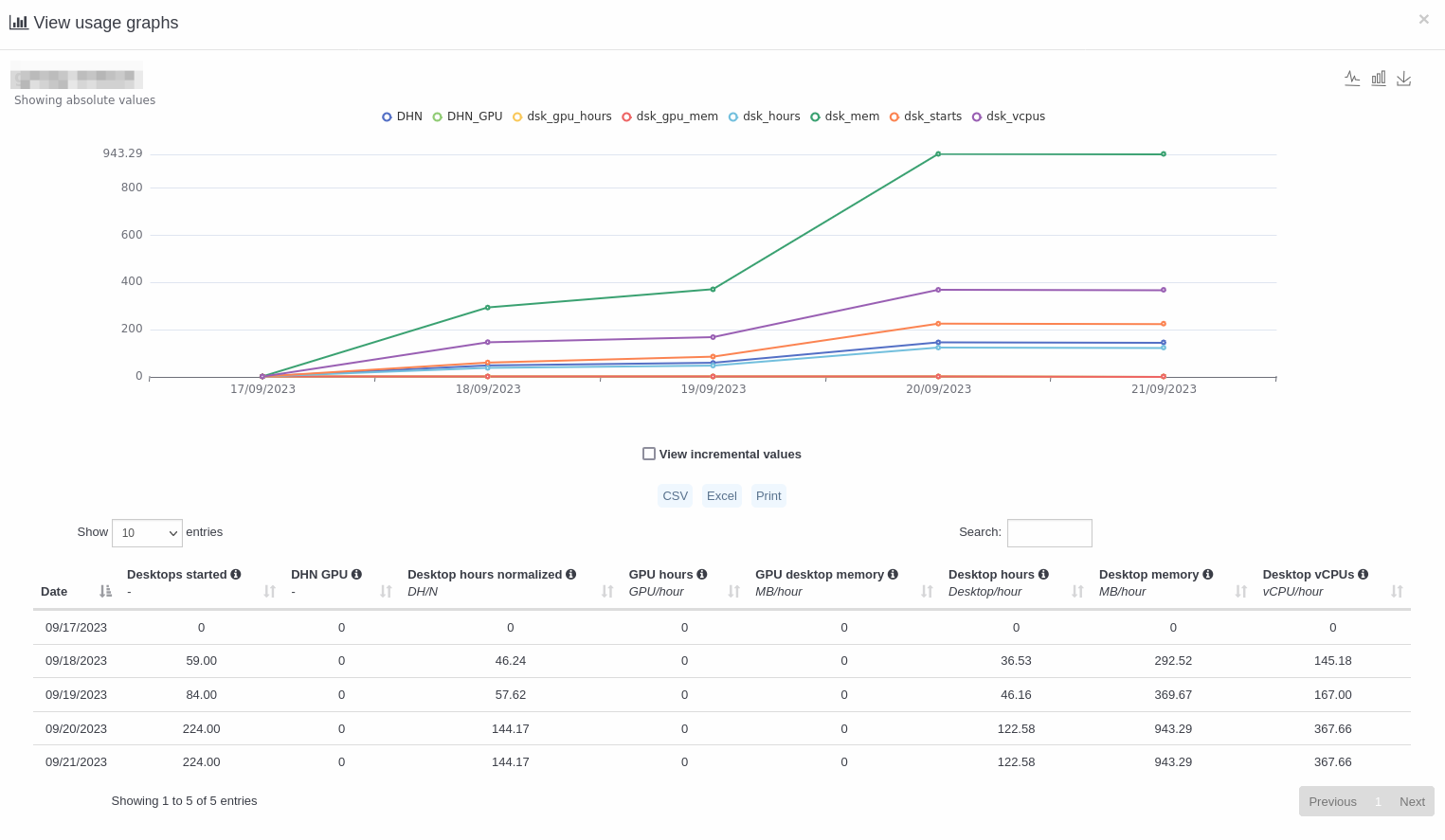Open the Show entries dropdown

coord(147,533)
